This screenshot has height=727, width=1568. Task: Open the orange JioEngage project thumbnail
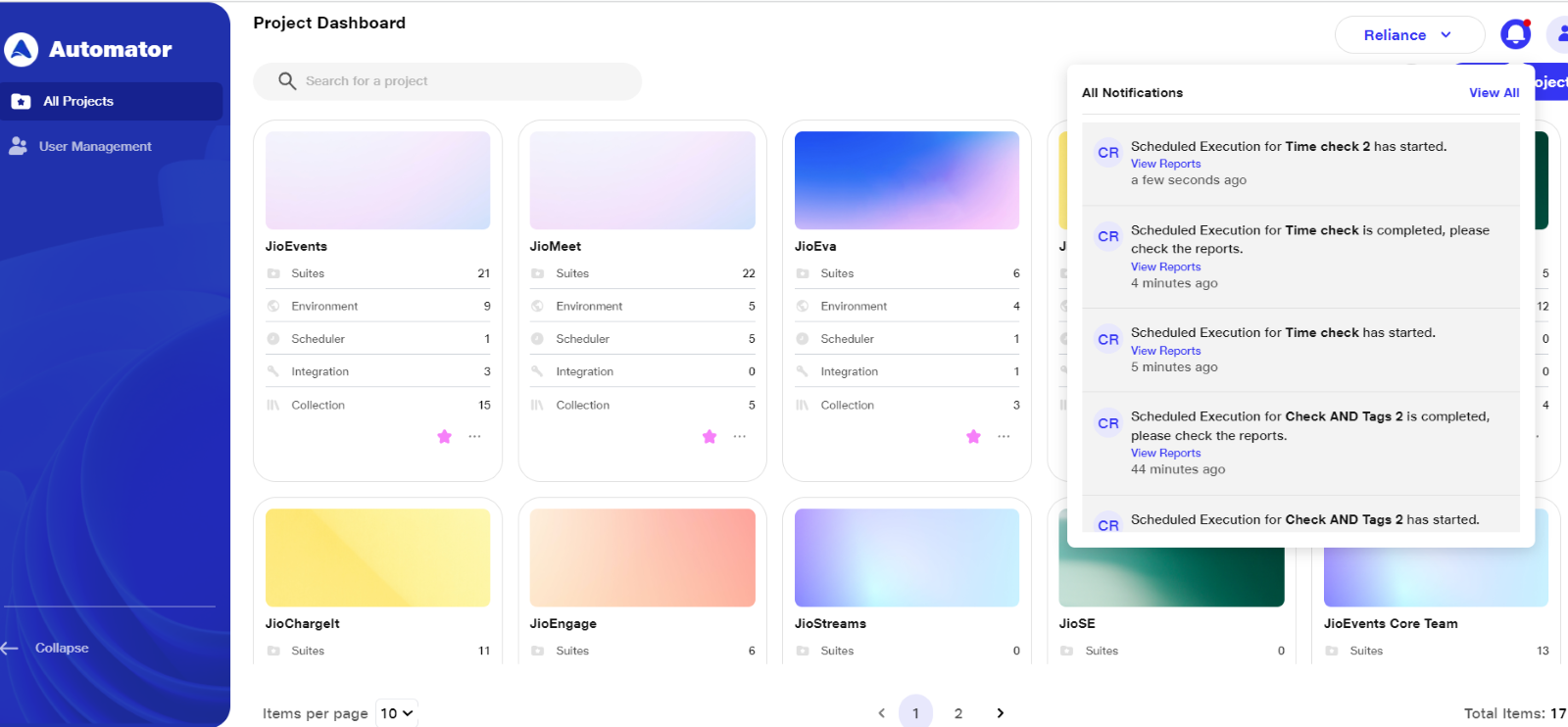click(642, 557)
